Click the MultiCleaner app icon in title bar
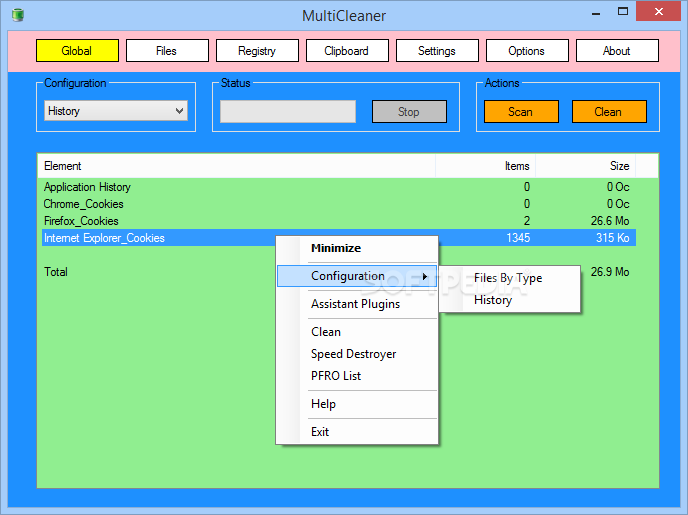 pos(18,15)
